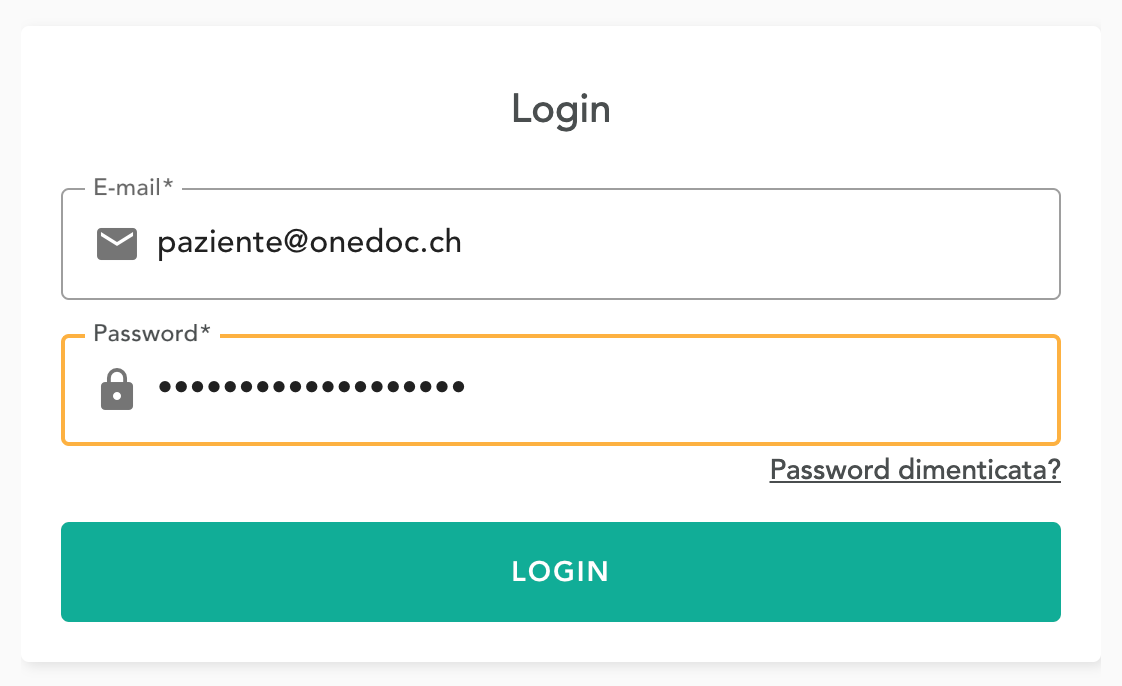
Task: Focus the Password input field
Action: (x=700, y=389)
